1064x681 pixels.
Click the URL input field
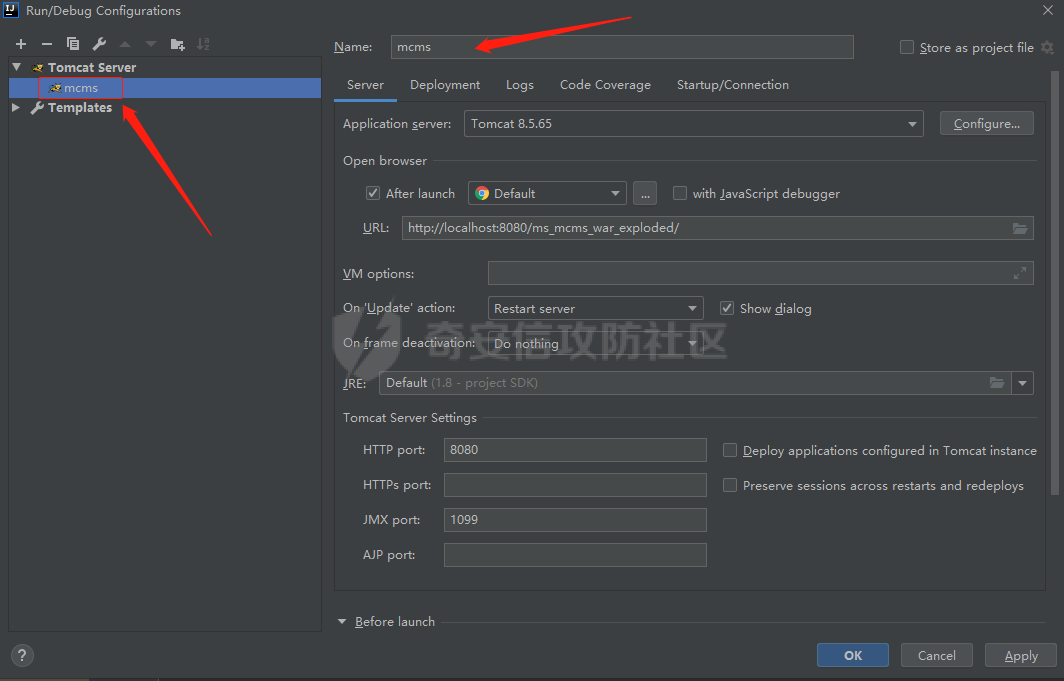pos(717,228)
